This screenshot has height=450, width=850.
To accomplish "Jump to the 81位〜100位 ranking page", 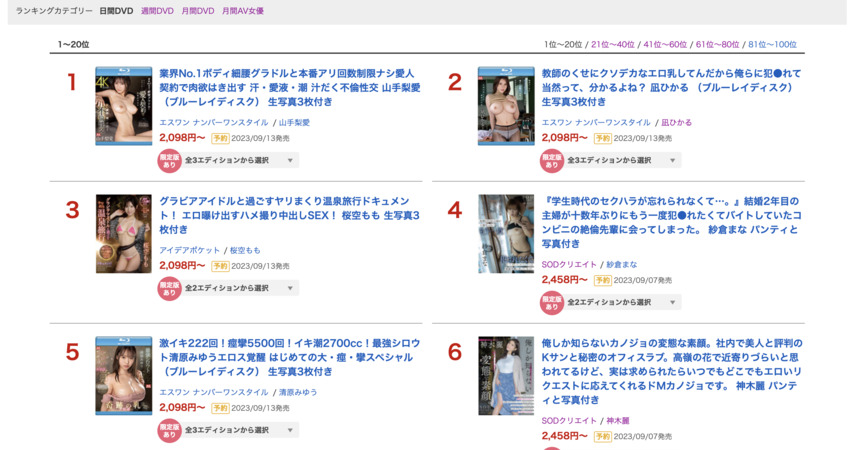I will (x=772, y=45).
